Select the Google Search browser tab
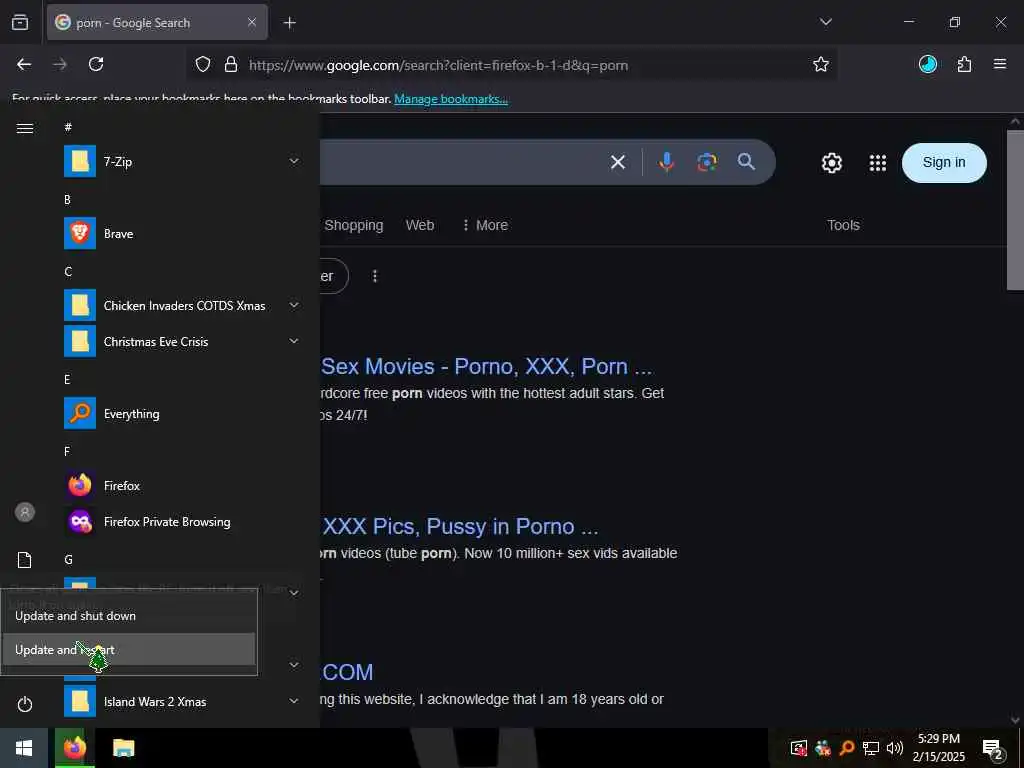Viewport: 1024px width, 768px height. pyautogui.click(x=157, y=23)
